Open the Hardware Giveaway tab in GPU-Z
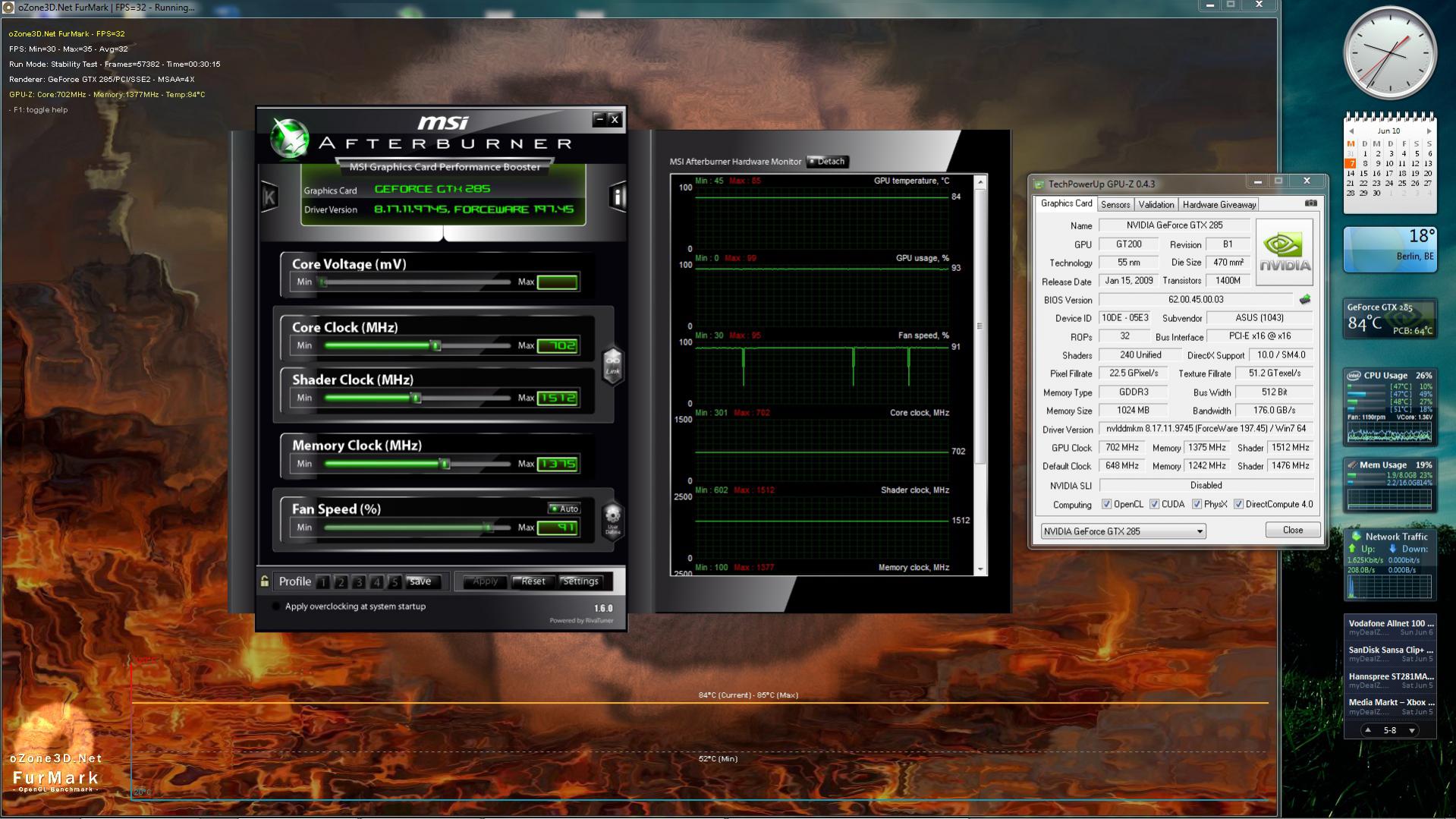 pyautogui.click(x=1219, y=205)
